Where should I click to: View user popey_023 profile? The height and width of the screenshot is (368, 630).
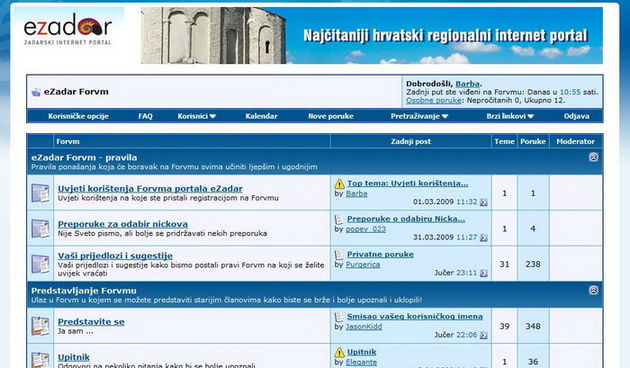click(x=366, y=229)
